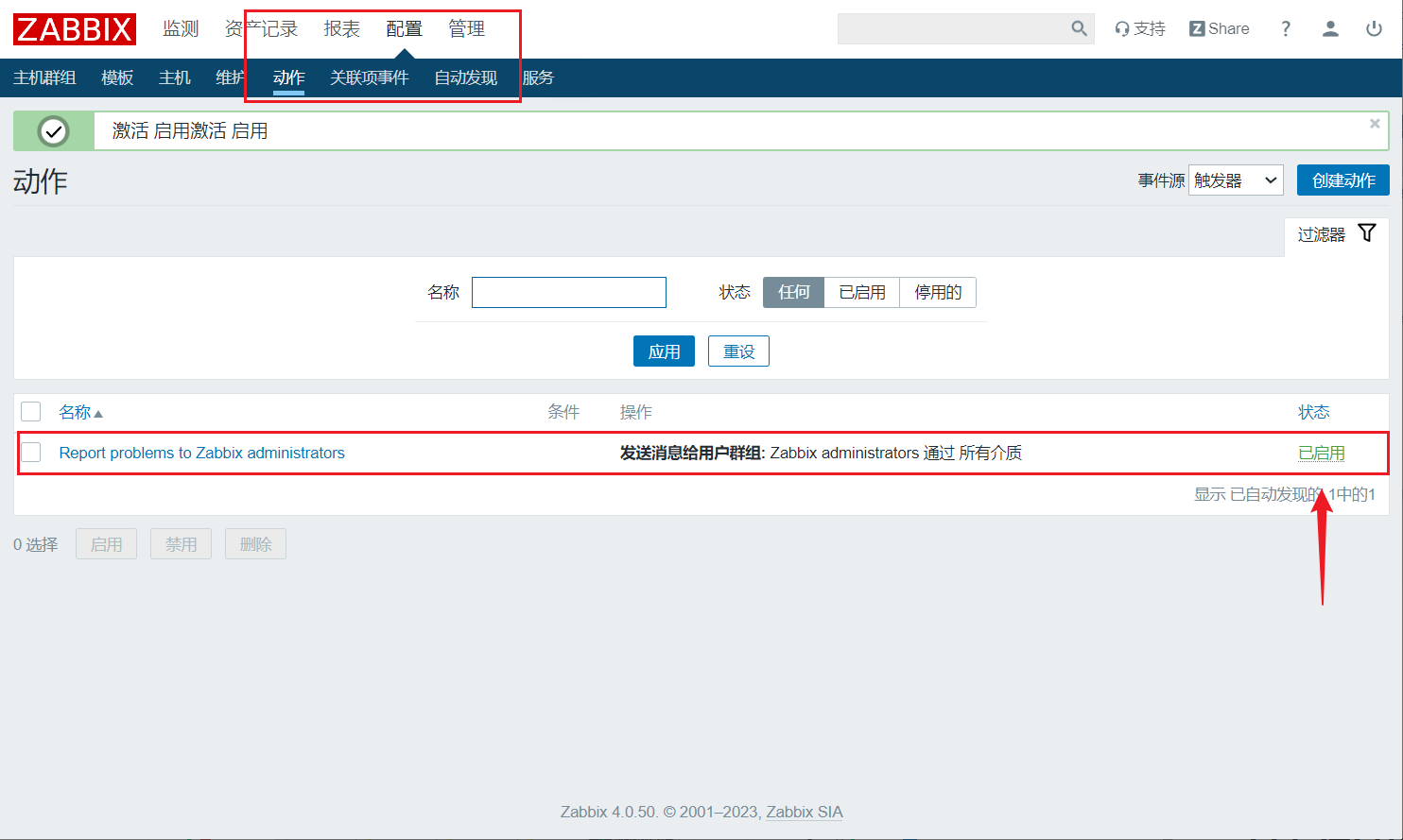
Task: Dismiss the green success message
Action: pos(1375,124)
